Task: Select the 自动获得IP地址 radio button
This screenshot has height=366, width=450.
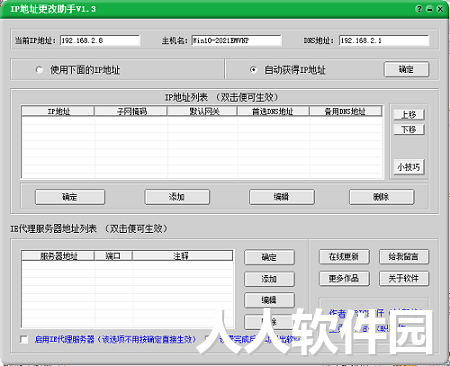Action: click(253, 70)
